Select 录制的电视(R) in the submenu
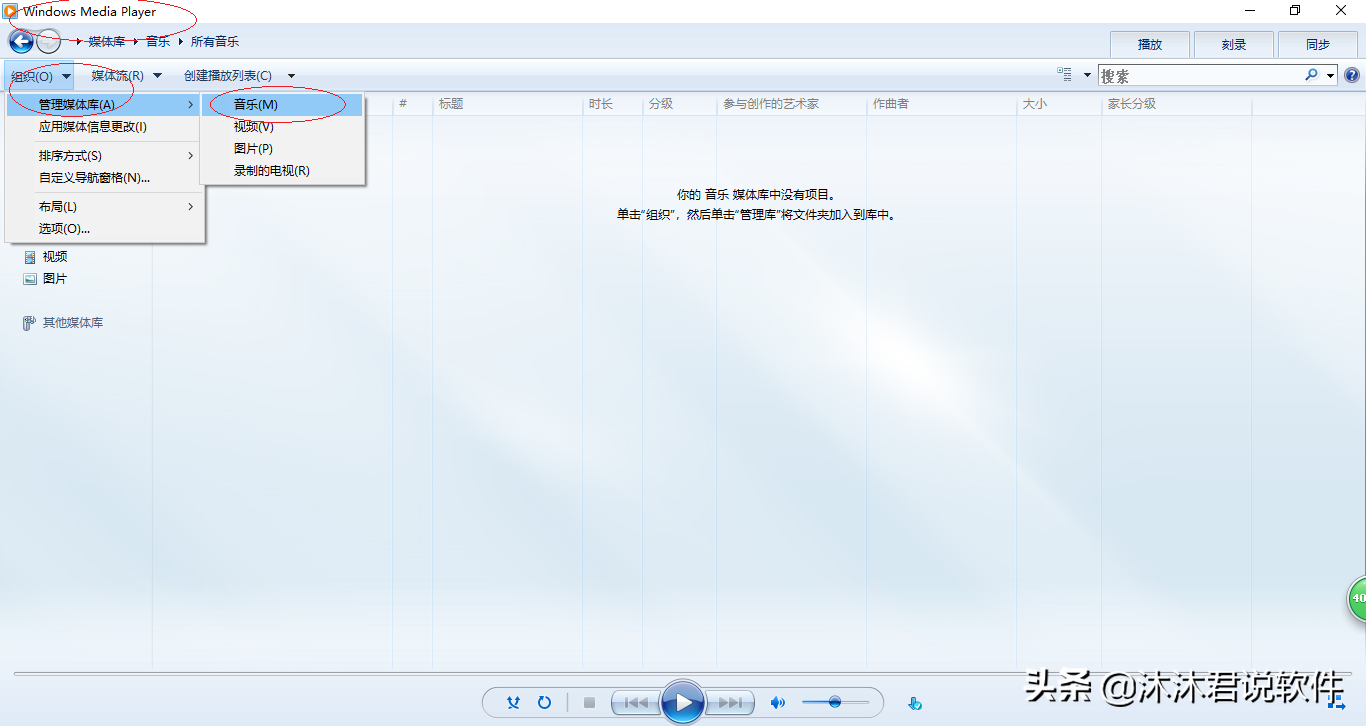Image resolution: width=1366 pixels, height=726 pixels. 282,171
